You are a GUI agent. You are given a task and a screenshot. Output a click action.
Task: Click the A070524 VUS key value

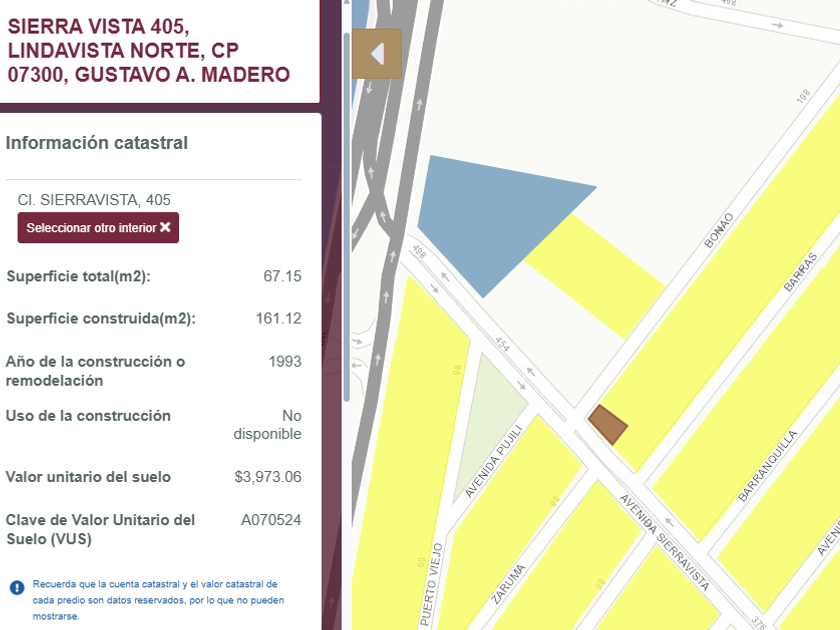[x=271, y=520]
